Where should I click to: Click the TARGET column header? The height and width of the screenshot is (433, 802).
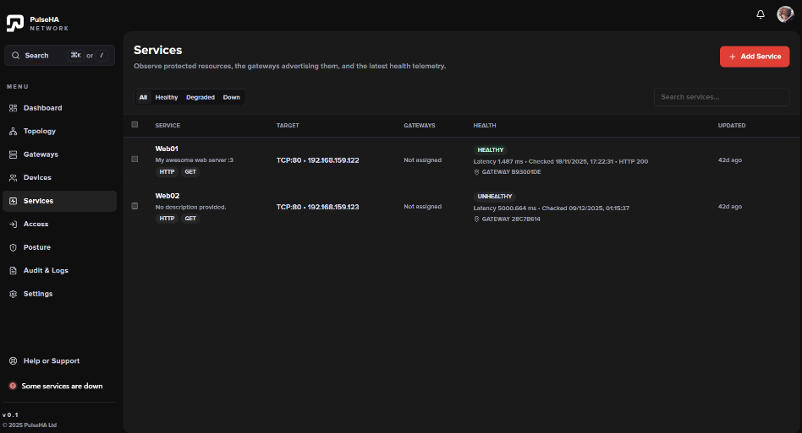point(288,126)
